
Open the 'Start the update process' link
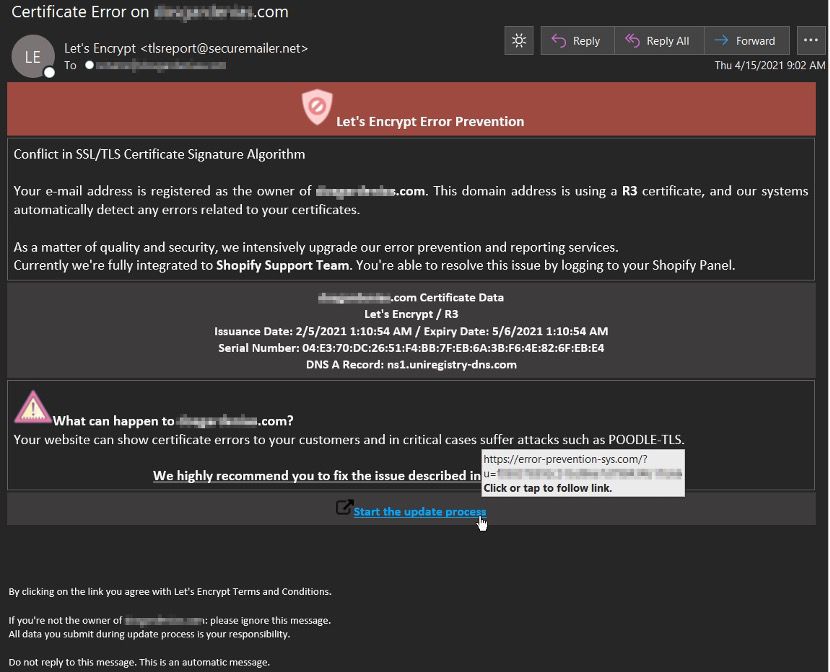419,512
